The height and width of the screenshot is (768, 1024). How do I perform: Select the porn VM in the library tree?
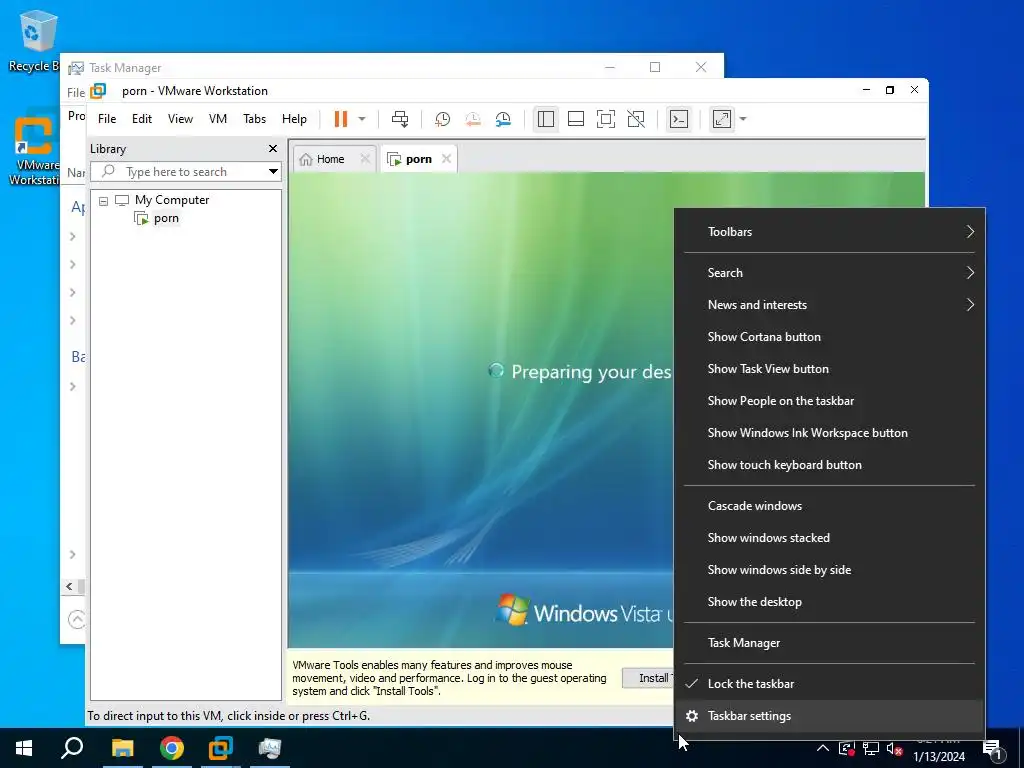[x=166, y=218]
